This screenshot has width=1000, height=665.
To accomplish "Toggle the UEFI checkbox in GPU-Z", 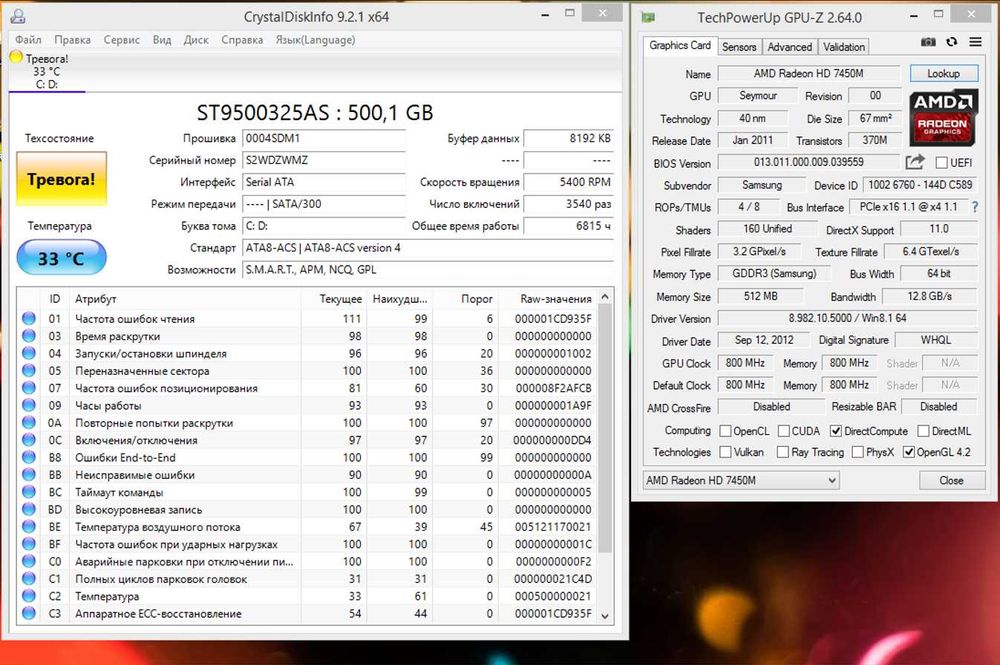I will click(x=941, y=163).
